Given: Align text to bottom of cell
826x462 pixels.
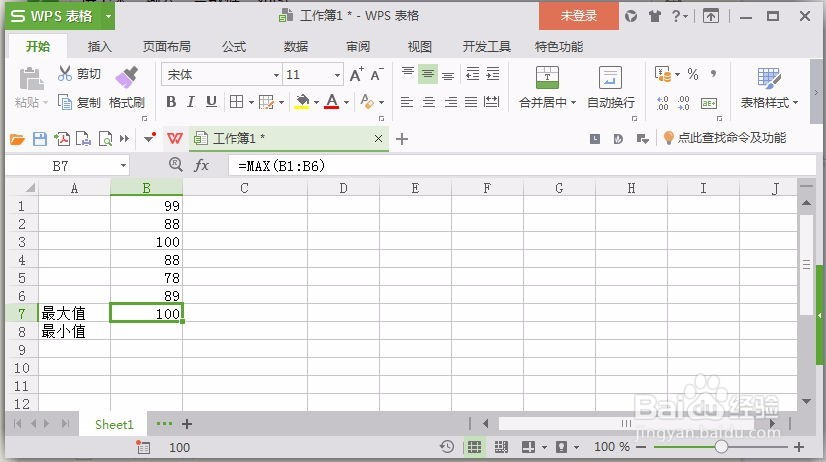Looking at the screenshot, I should 448,75.
